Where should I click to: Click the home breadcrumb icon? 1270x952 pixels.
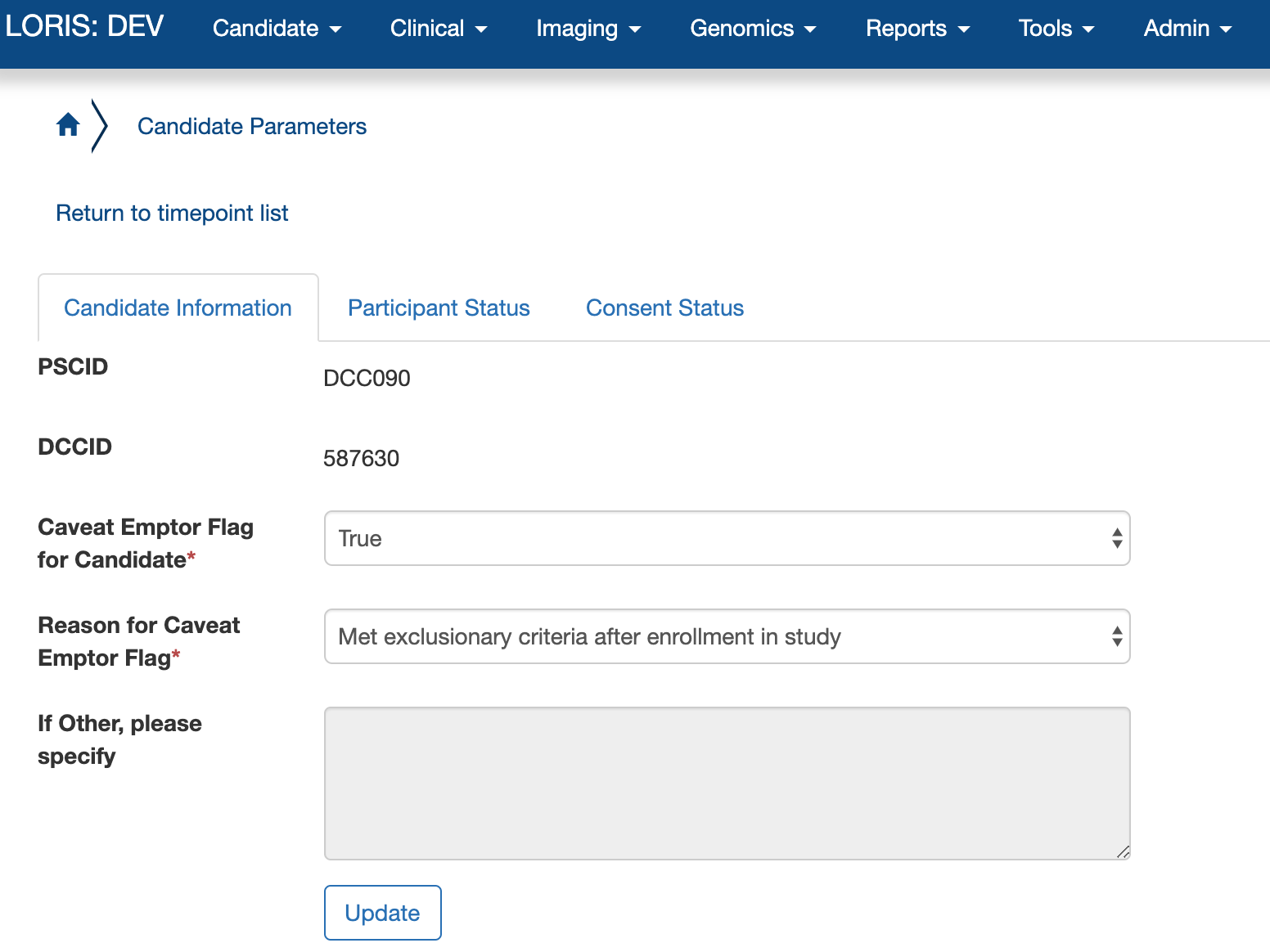(x=68, y=124)
